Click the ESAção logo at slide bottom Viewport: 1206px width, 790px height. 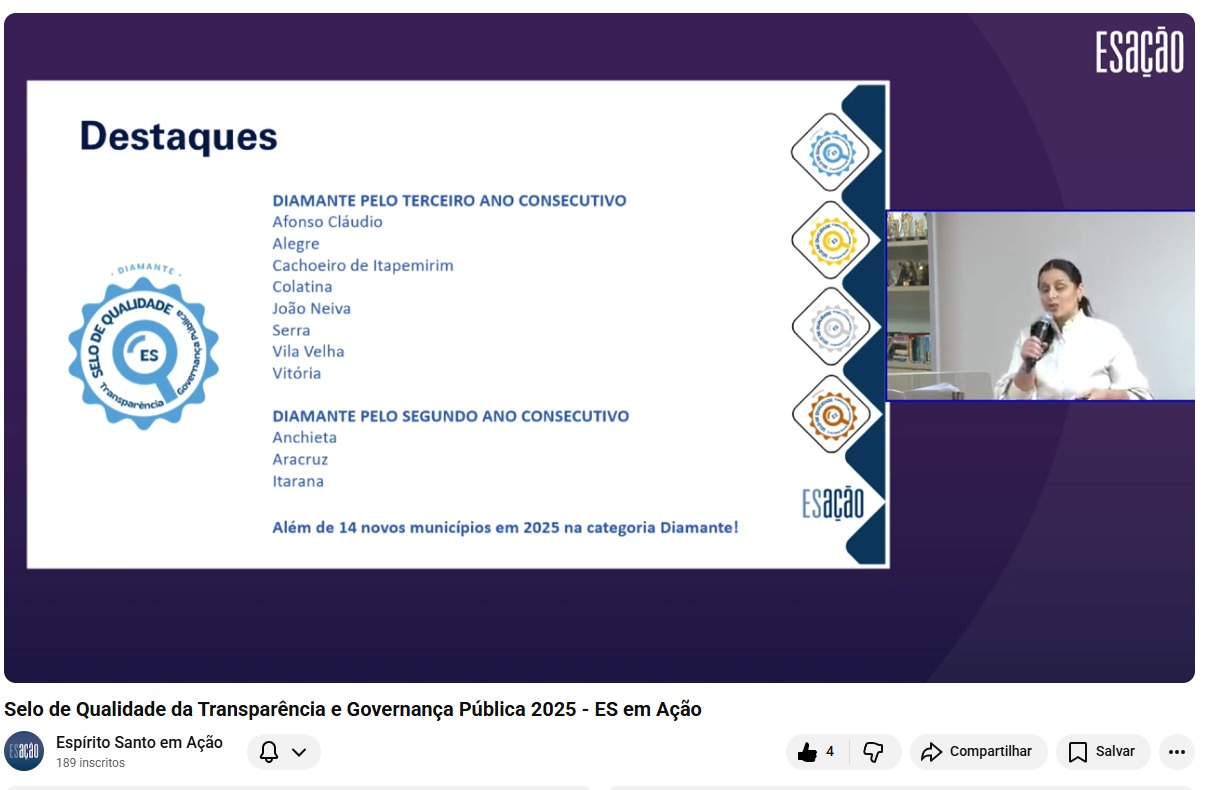pos(832,503)
